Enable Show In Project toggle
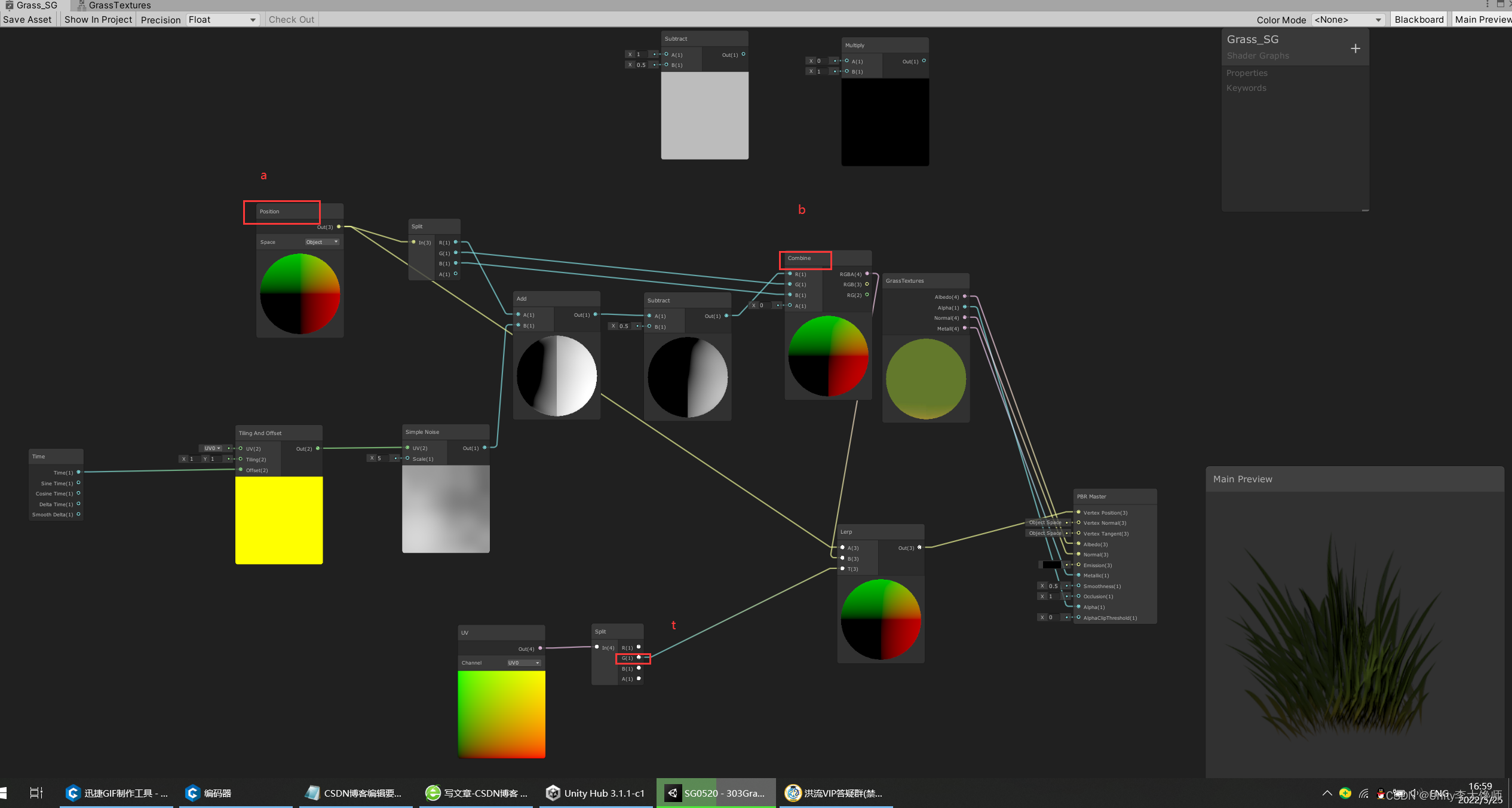 coord(96,18)
